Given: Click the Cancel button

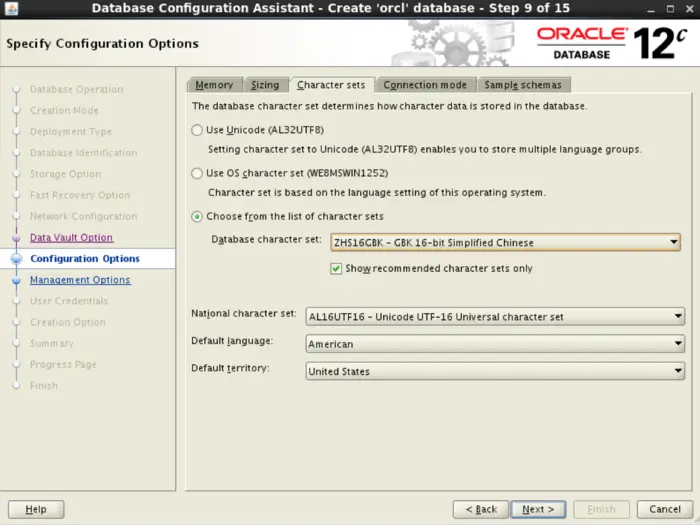Looking at the screenshot, I should pyautogui.click(x=665, y=509).
